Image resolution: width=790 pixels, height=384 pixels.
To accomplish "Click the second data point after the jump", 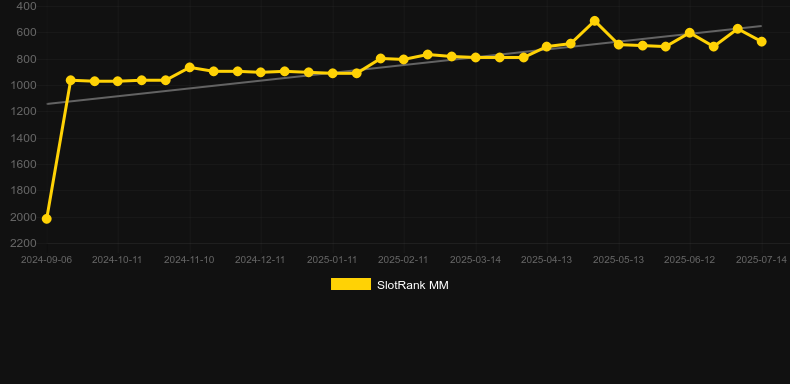I will pyautogui.click(x=94, y=81).
